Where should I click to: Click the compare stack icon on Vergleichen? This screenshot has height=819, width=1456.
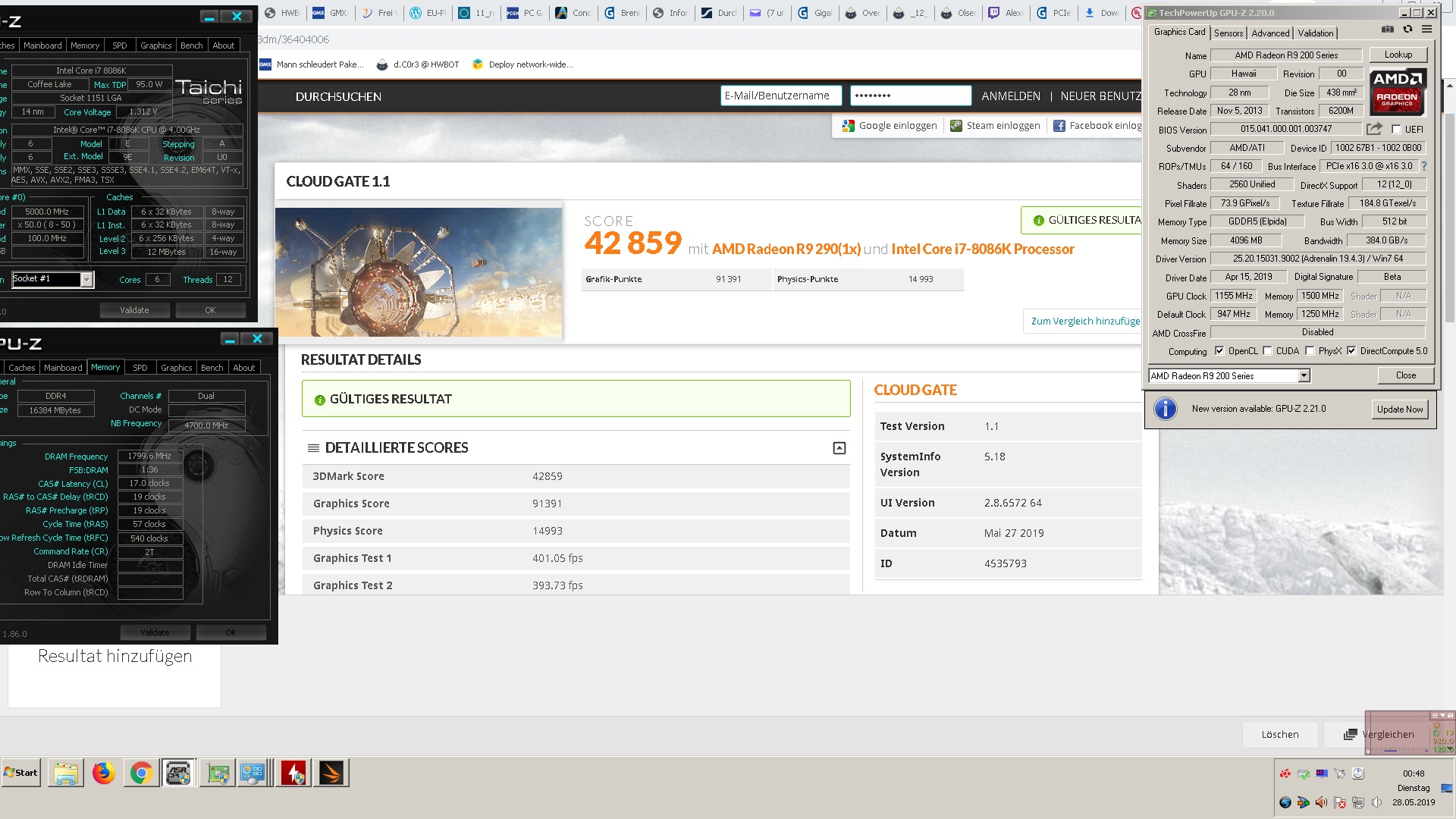pyautogui.click(x=1350, y=734)
